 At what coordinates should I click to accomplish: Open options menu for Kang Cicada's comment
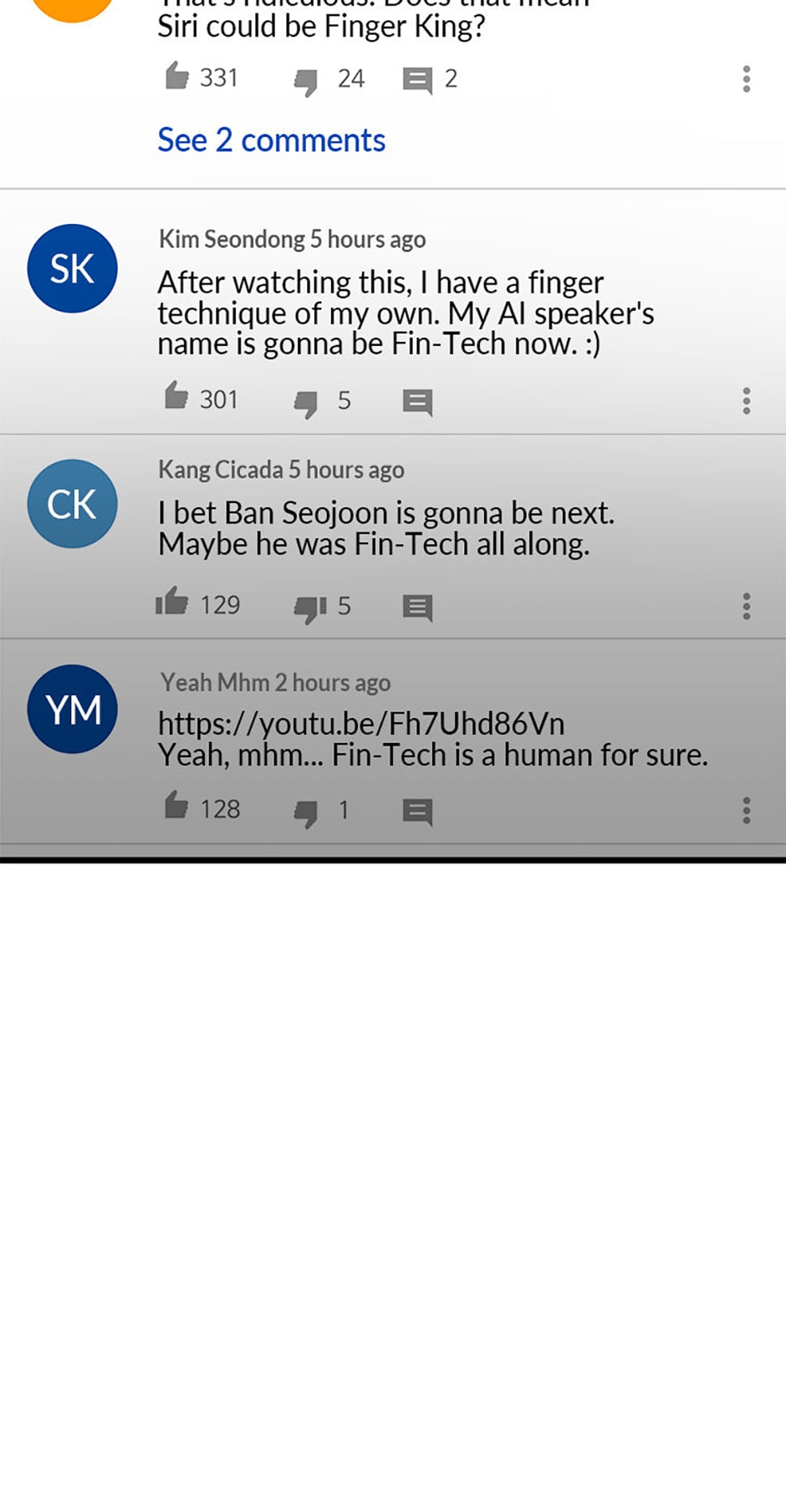point(747,606)
